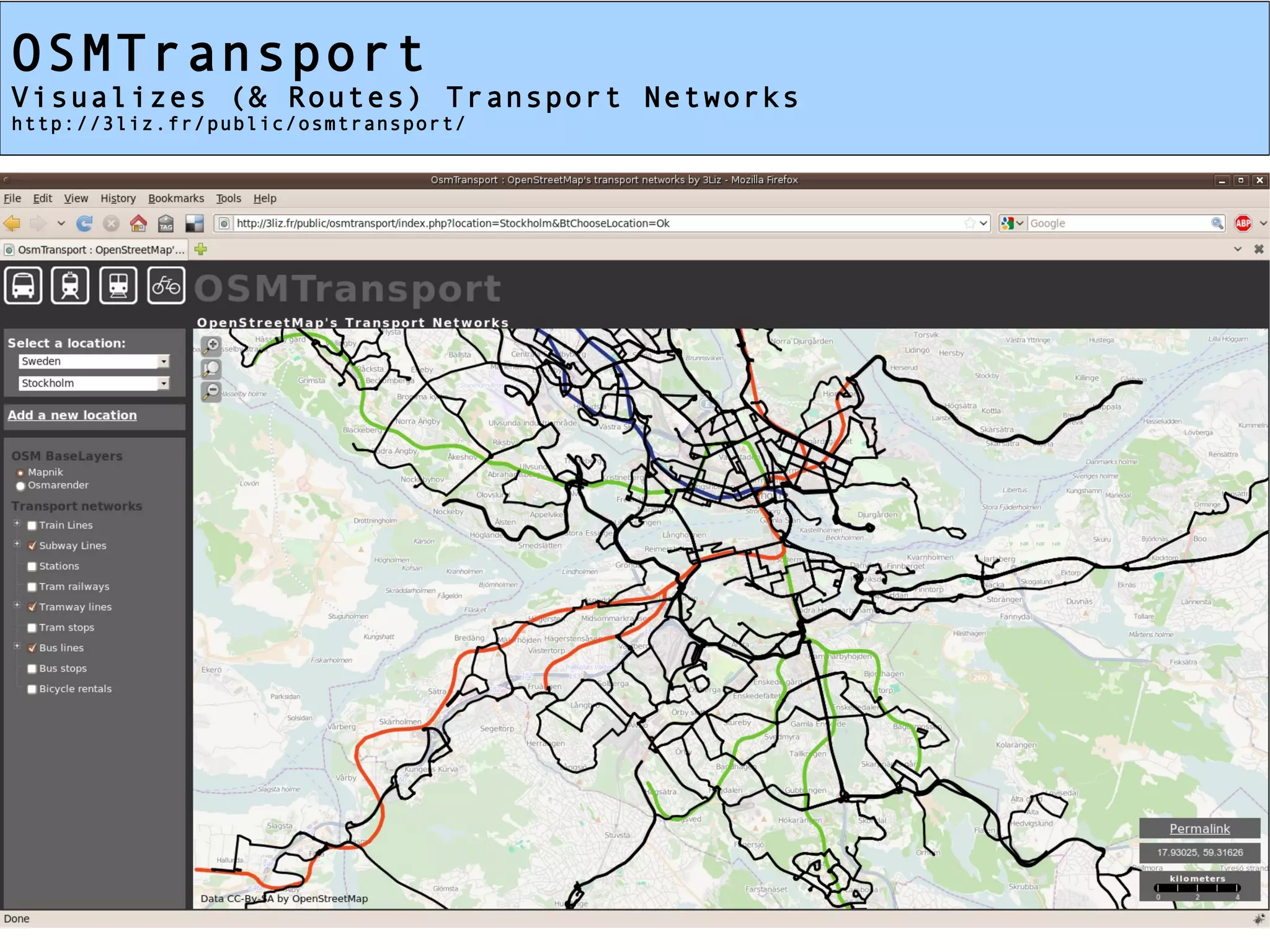Image resolution: width=1270 pixels, height=952 pixels.
Task: Select the Mapnik base layer
Action: pos(20,473)
